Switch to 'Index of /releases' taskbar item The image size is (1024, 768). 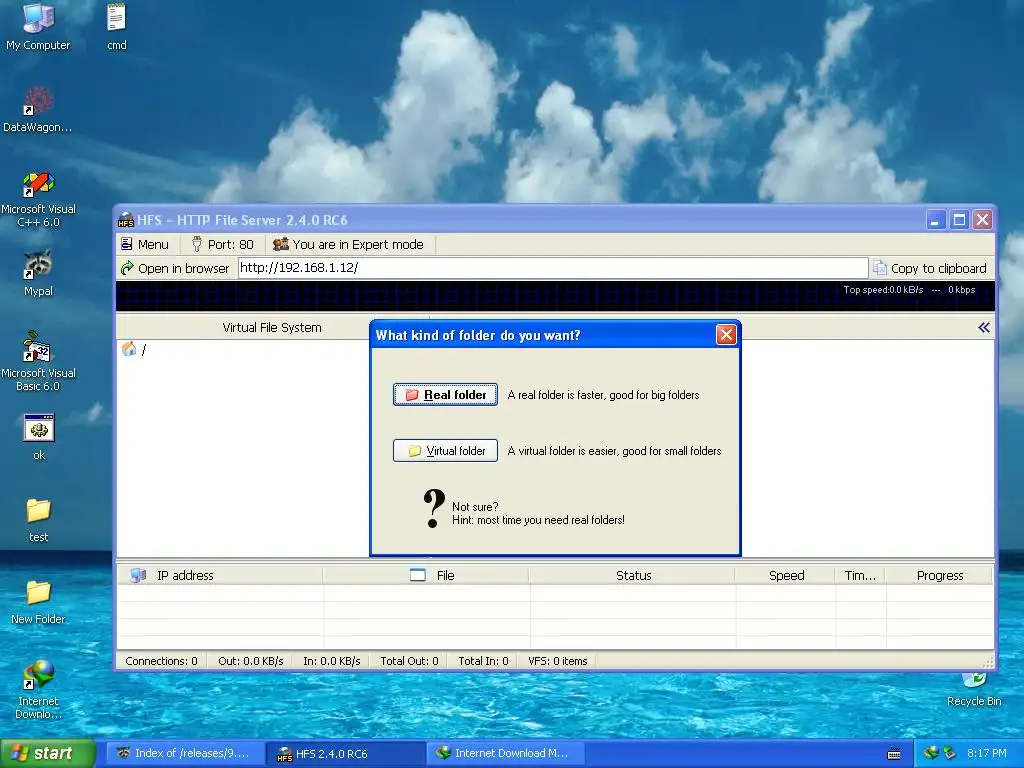click(185, 753)
